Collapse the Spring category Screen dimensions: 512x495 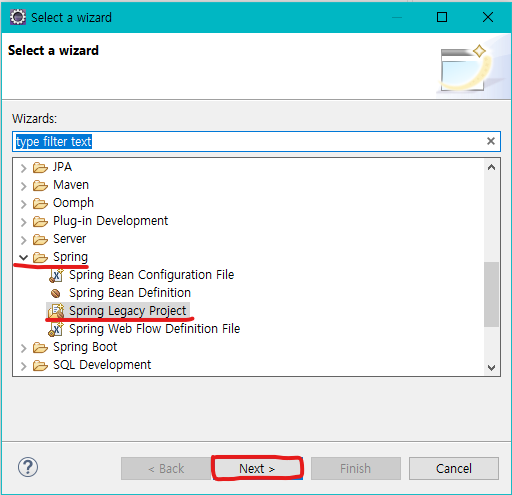coord(23,257)
